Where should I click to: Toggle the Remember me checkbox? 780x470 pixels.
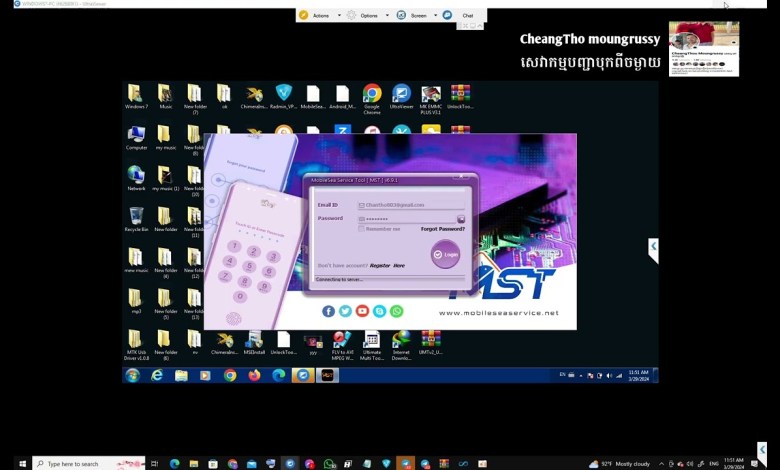pos(362,229)
